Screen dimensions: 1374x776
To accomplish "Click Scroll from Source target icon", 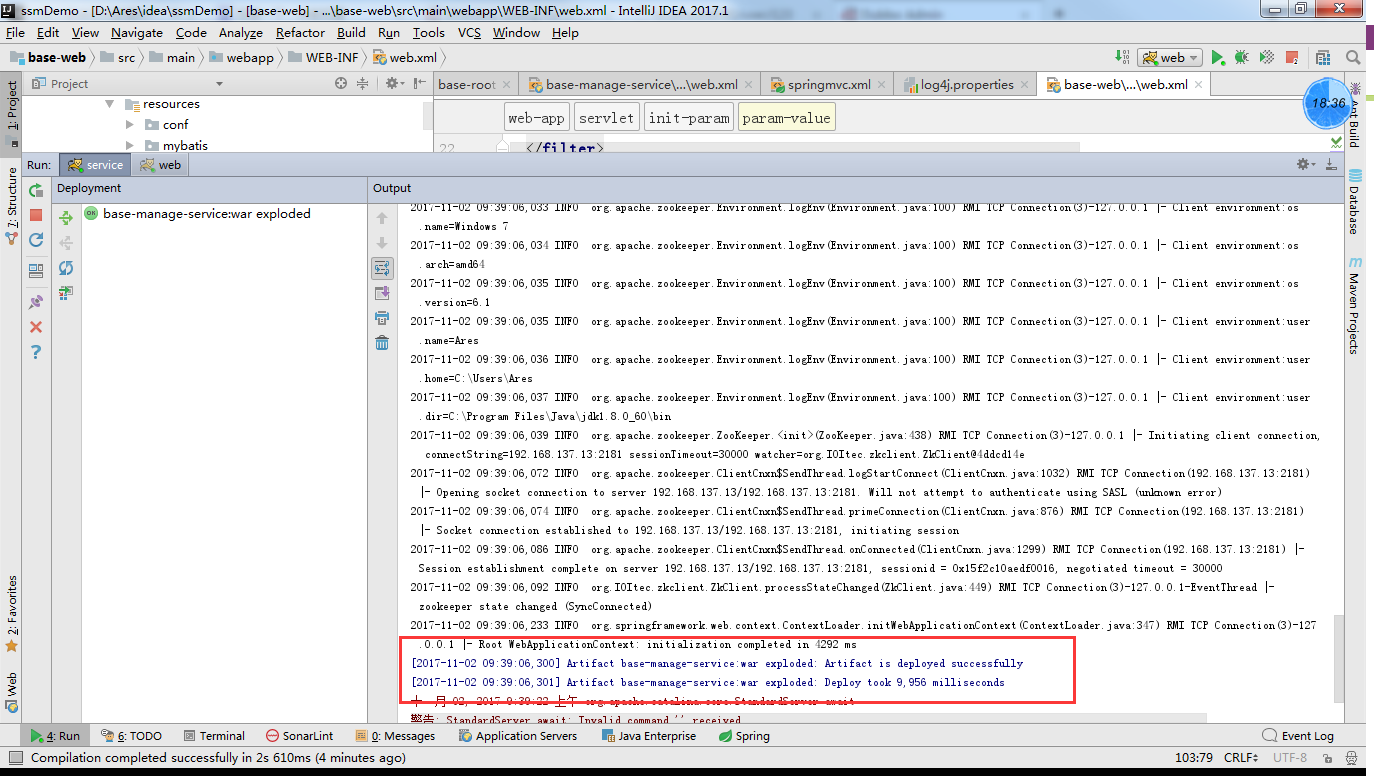I will coord(342,84).
